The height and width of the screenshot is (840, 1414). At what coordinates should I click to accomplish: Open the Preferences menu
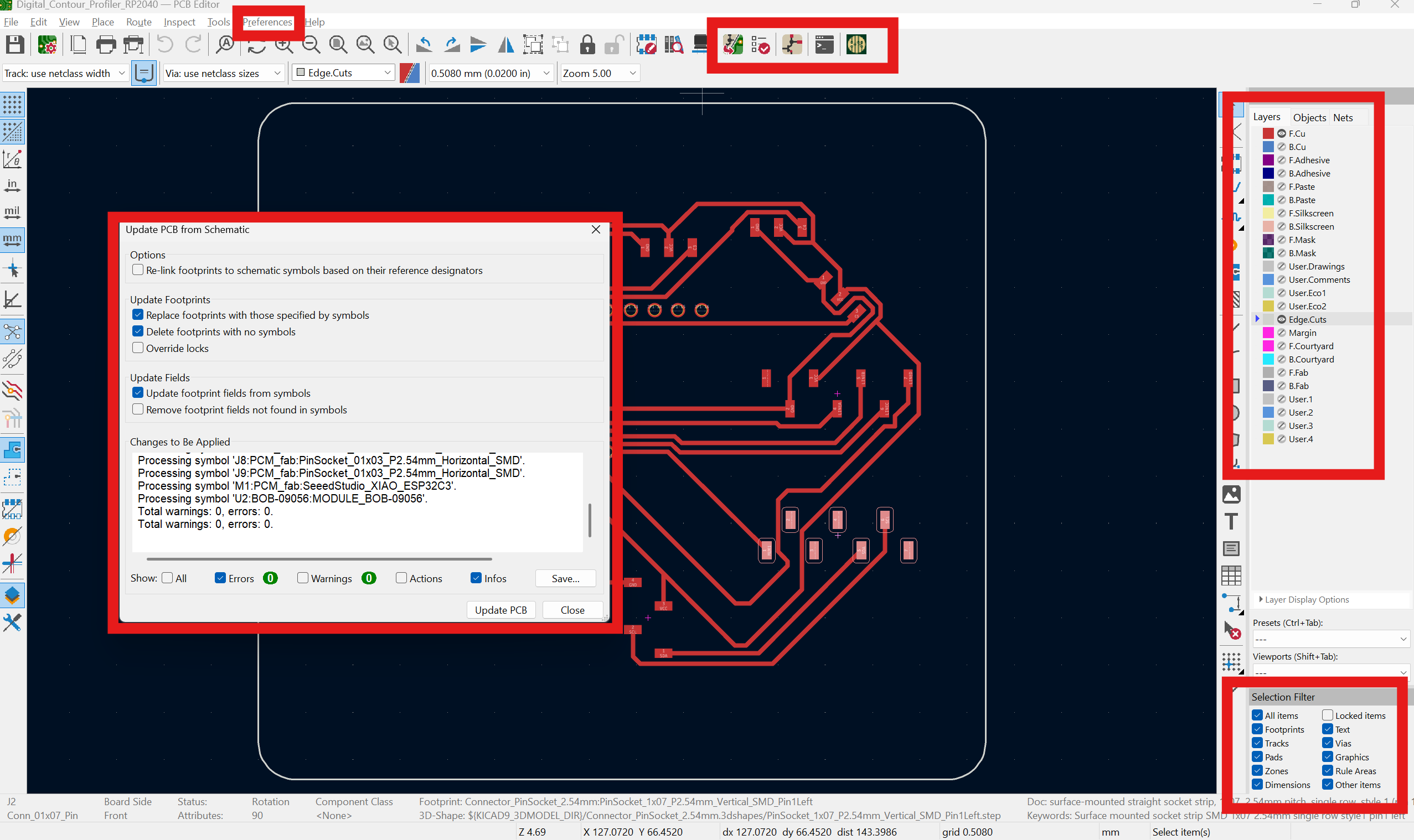click(267, 22)
